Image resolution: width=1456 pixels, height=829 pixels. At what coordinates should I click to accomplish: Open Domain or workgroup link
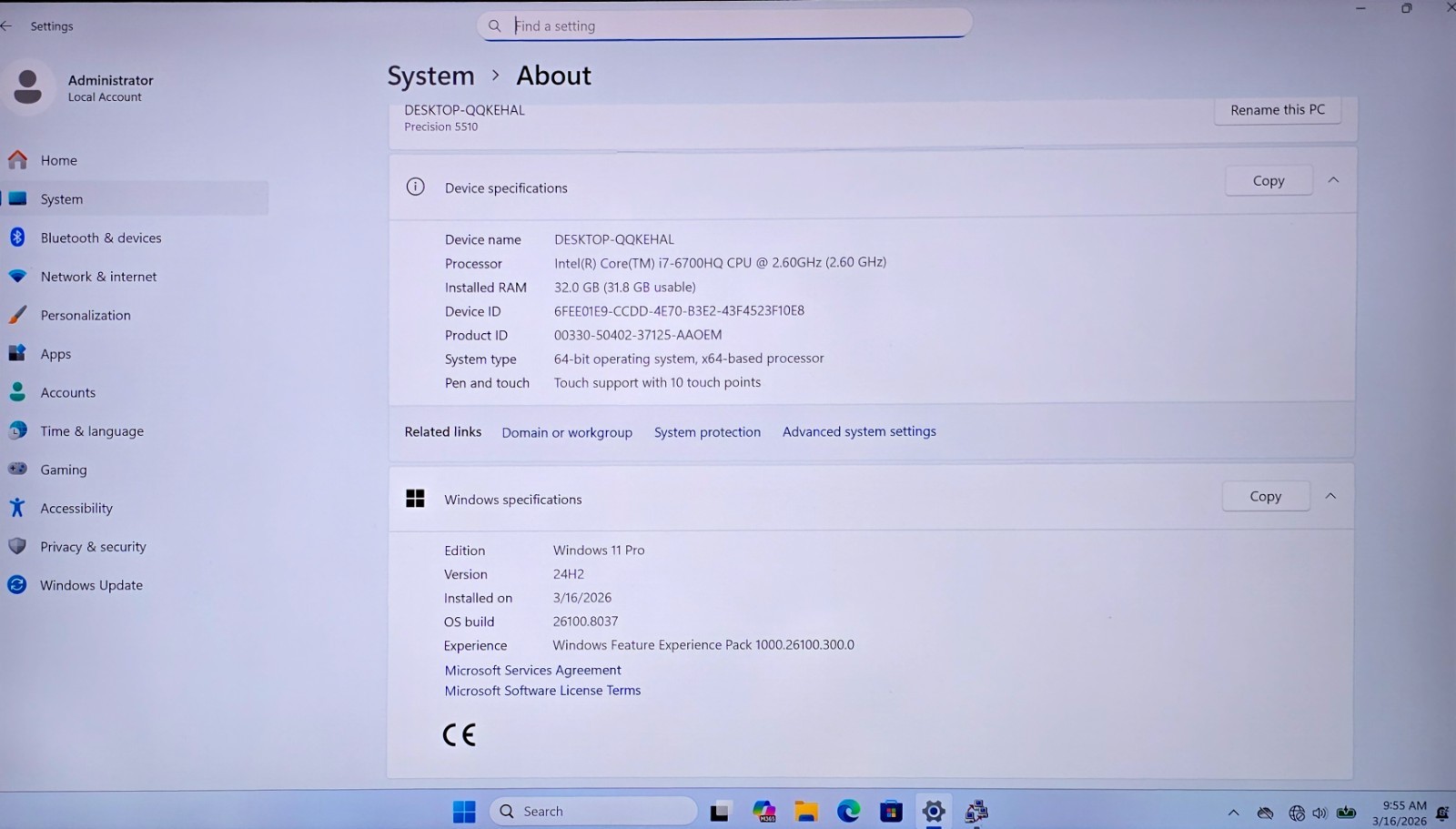coord(567,432)
